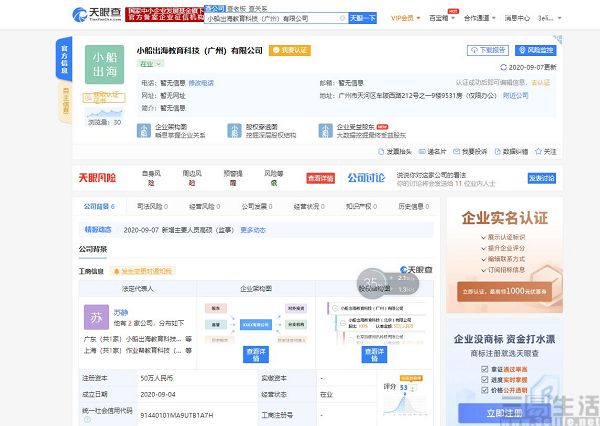The image size is (600, 426).
Task: Select the 自主信息 side tab
Action: 65,101
